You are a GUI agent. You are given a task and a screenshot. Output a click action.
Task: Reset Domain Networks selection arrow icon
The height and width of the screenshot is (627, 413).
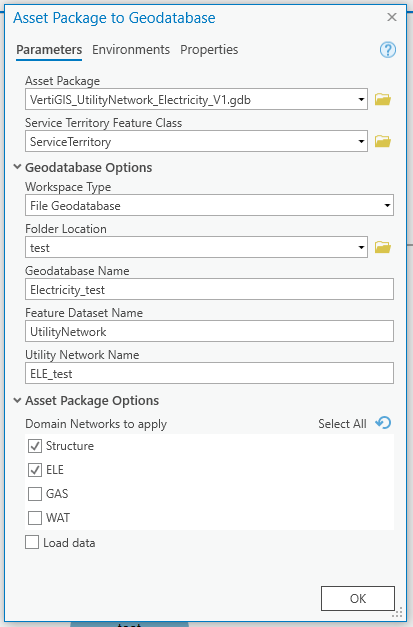[383, 423]
